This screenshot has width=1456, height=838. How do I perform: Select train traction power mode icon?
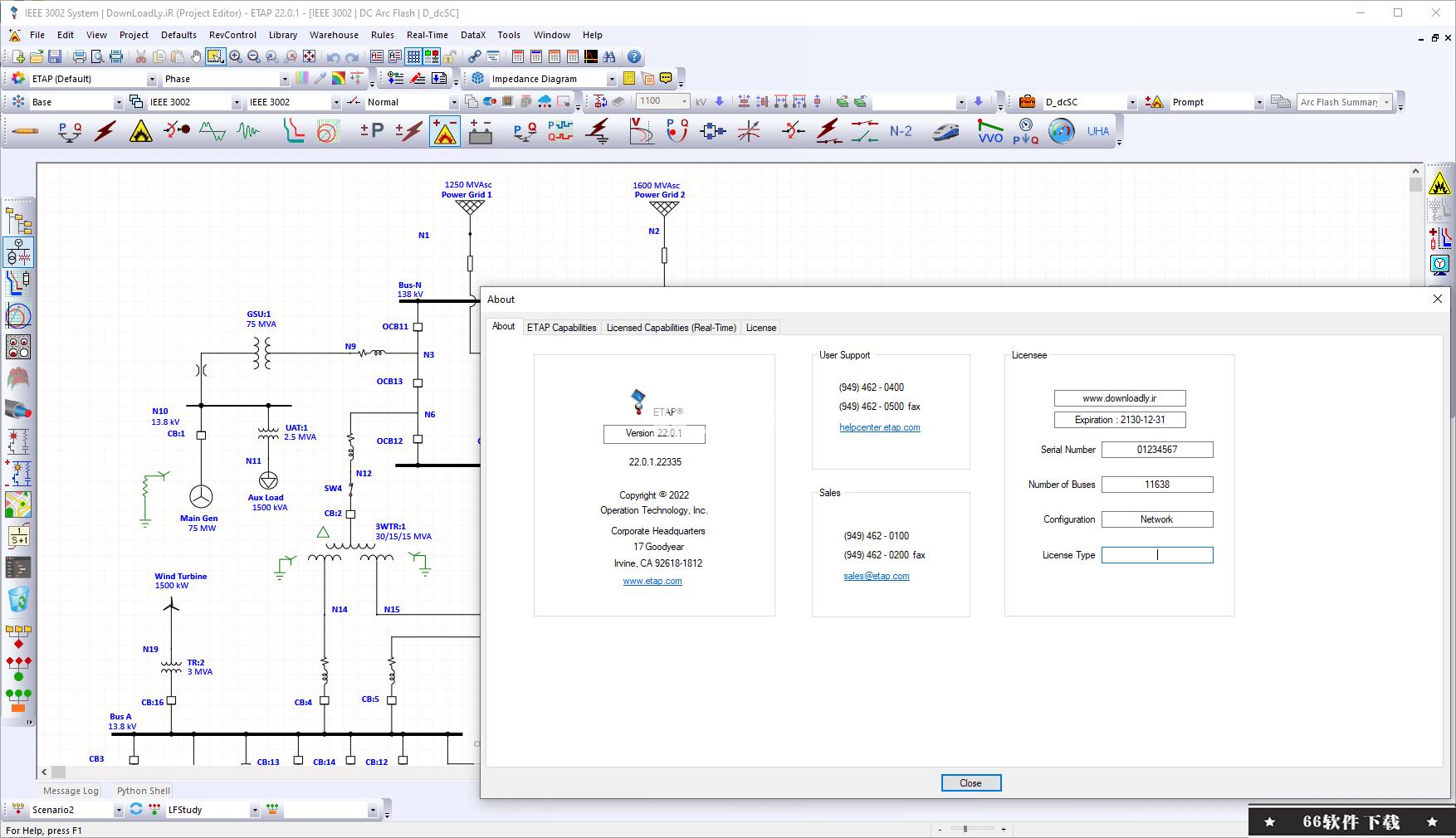pos(945,131)
